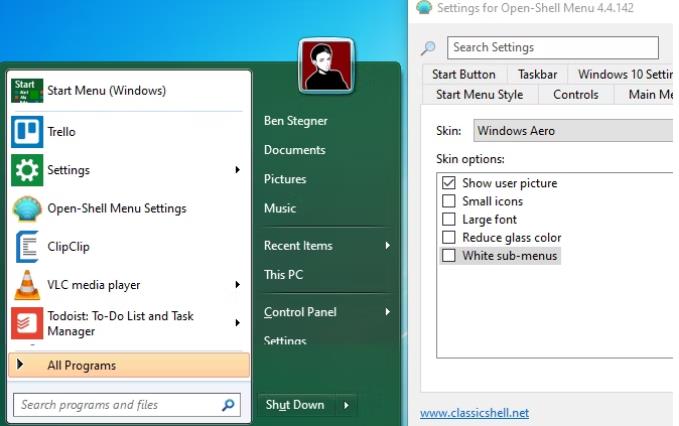
Task: Enable White sub-menus checkbox
Action: [449, 255]
